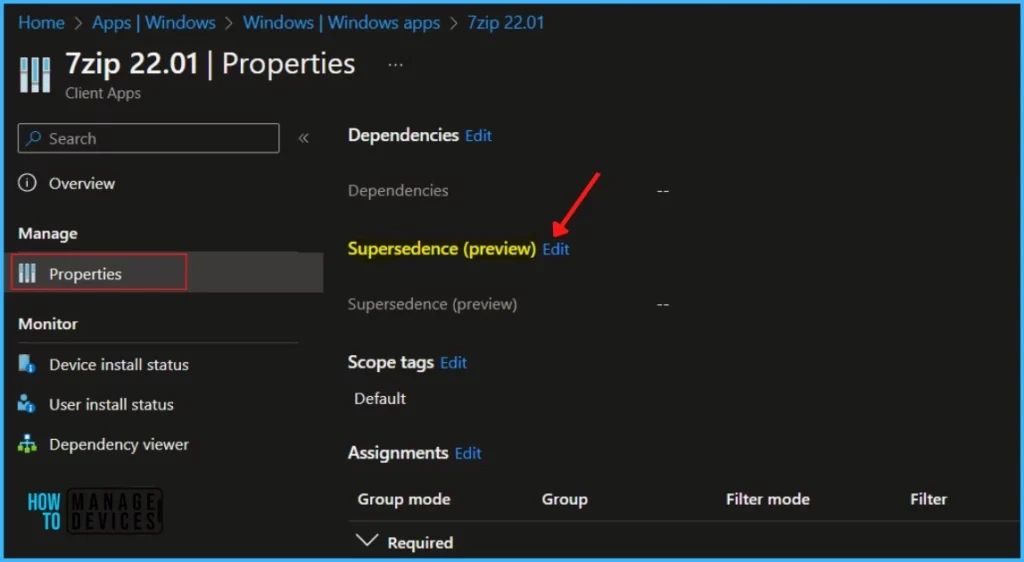The image size is (1024, 562).
Task: Click the magnifier icon in Search box
Action: [x=34, y=138]
